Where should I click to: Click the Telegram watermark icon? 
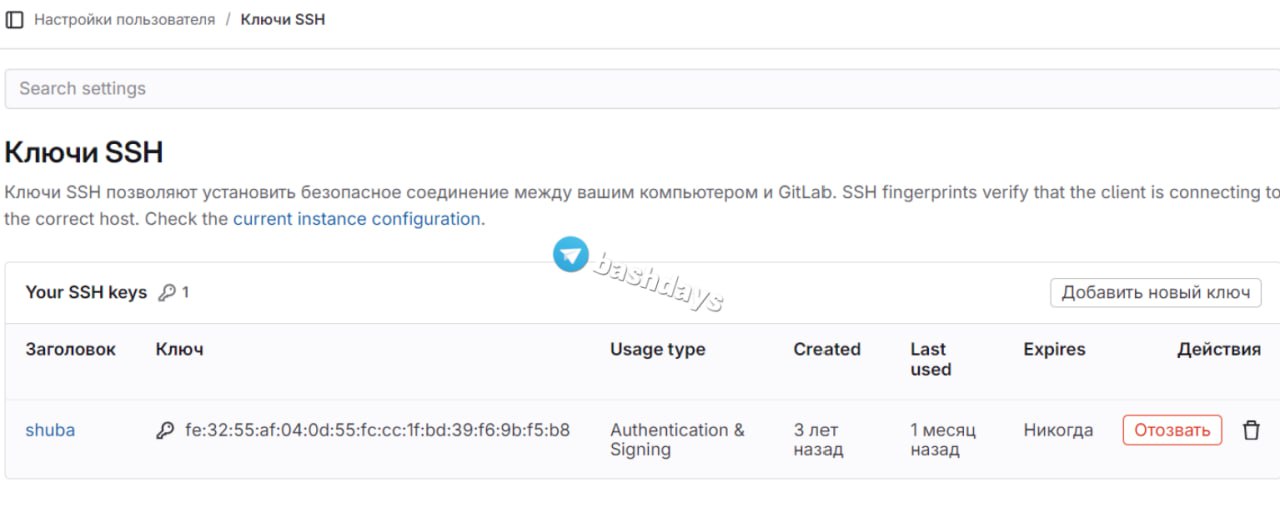571,254
